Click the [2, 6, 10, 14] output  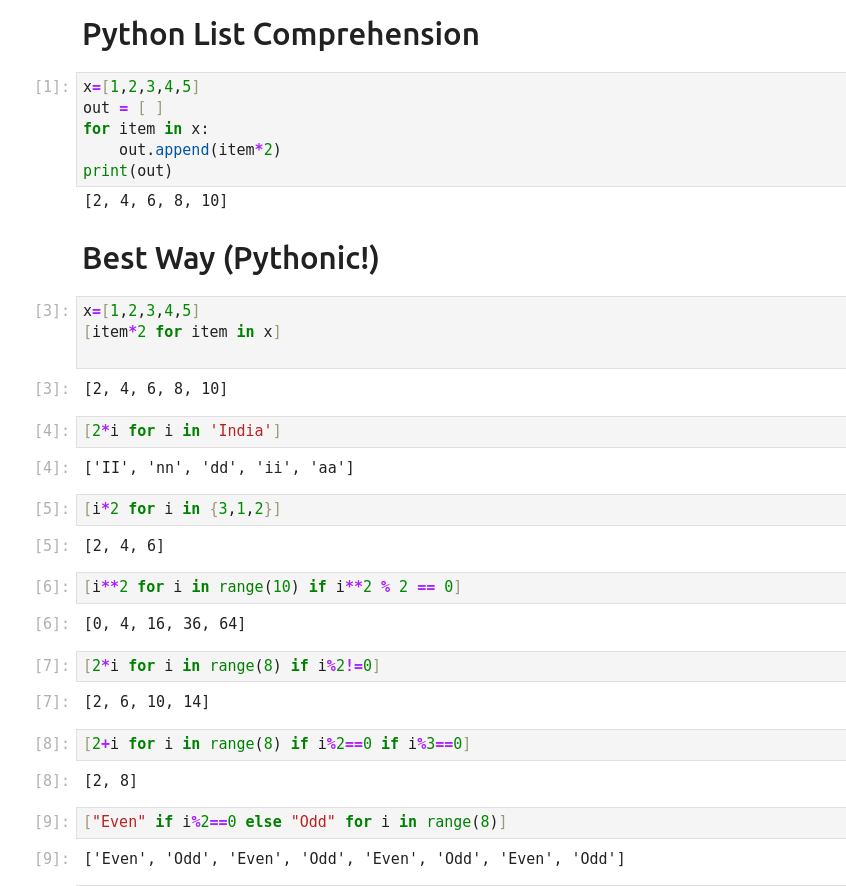click(147, 702)
